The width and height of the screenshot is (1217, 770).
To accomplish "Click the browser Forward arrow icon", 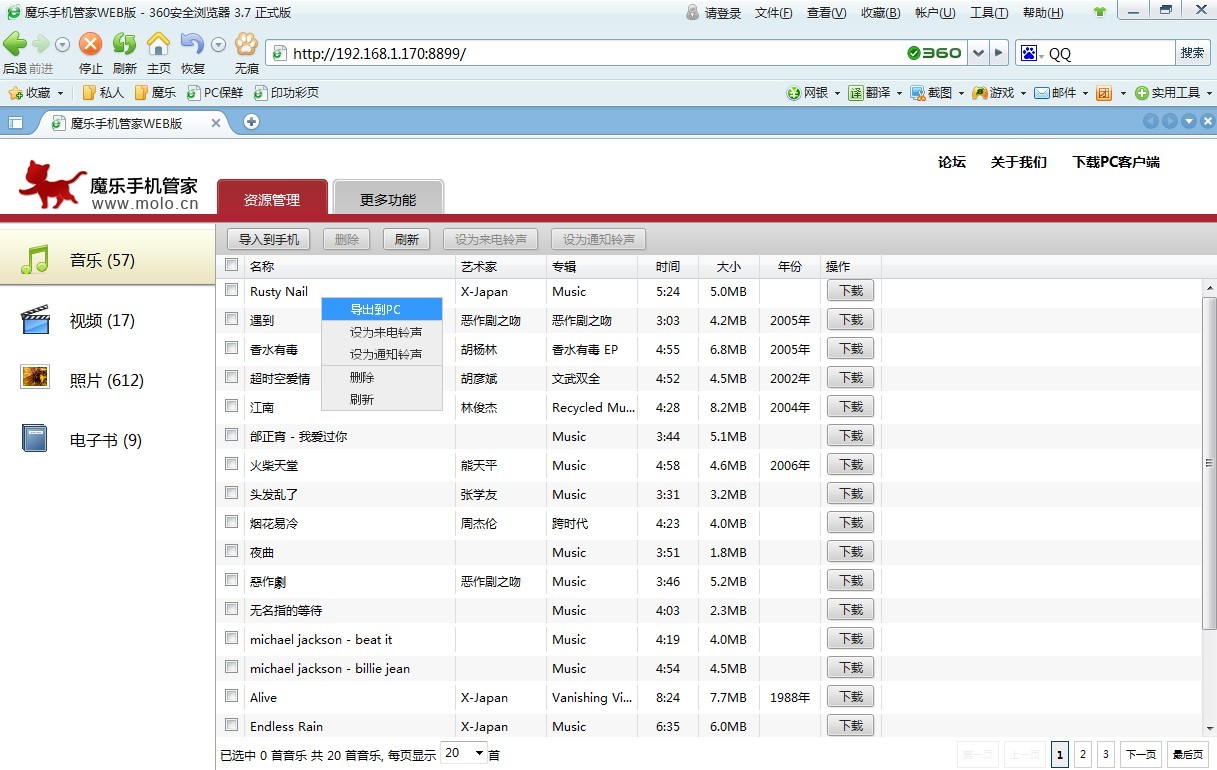I will (41, 44).
